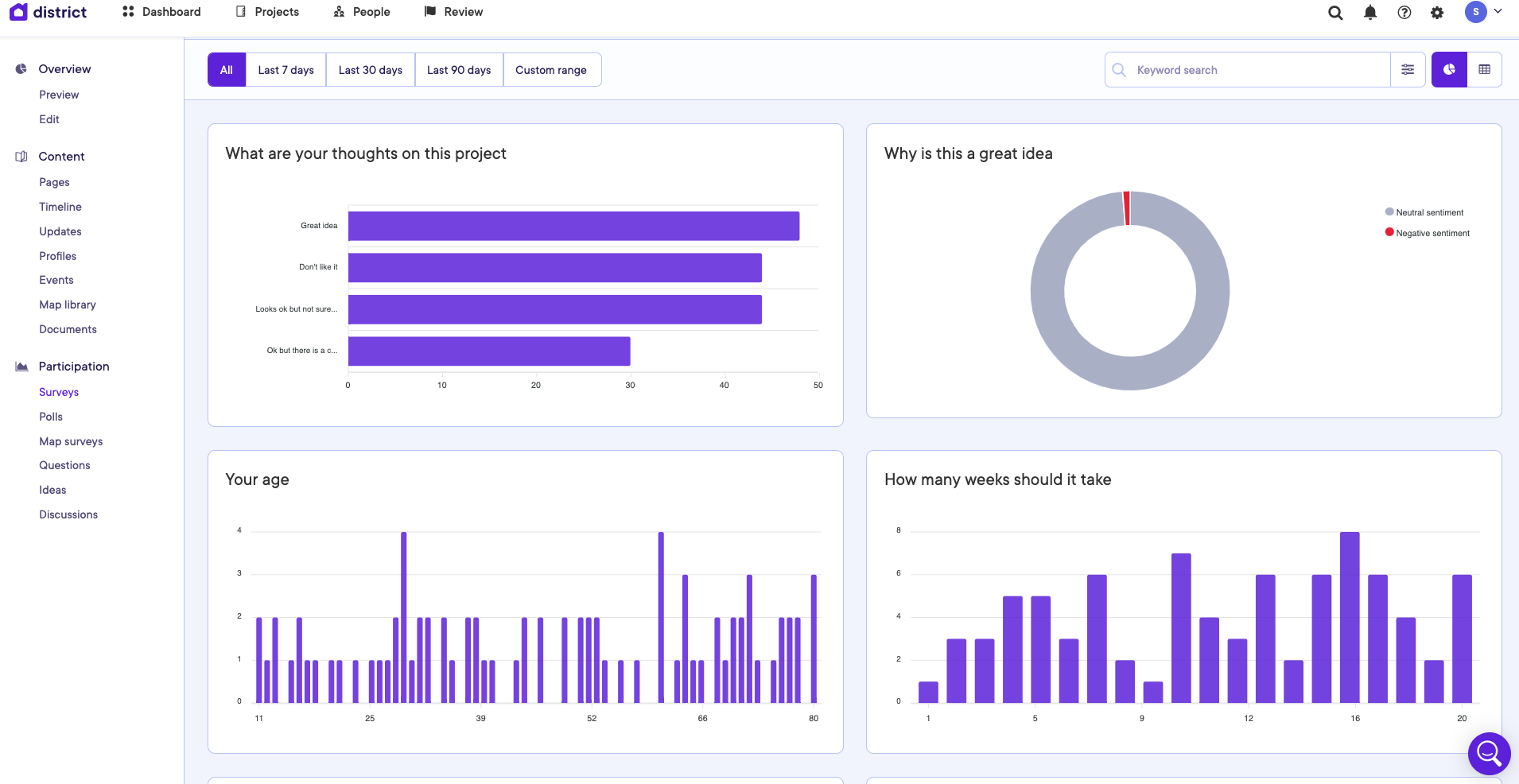Open the help question mark icon
The height and width of the screenshot is (784, 1519).
click(x=1404, y=13)
